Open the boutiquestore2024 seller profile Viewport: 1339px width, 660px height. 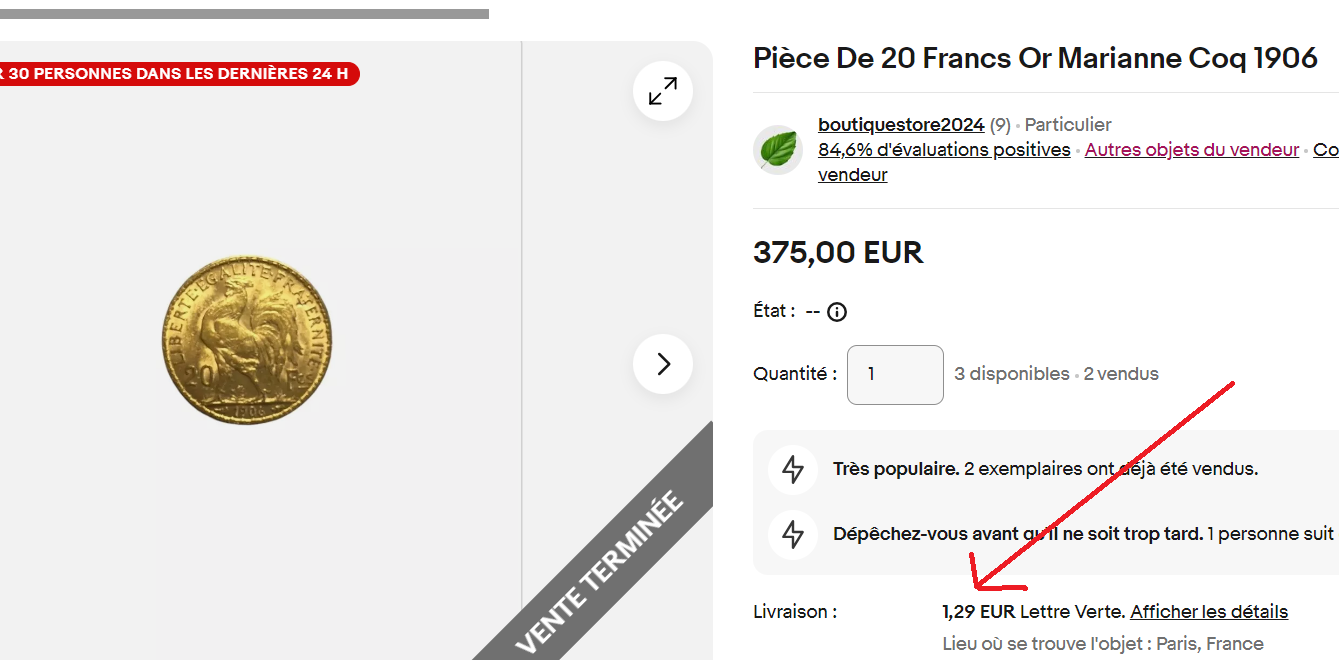click(x=900, y=125)
